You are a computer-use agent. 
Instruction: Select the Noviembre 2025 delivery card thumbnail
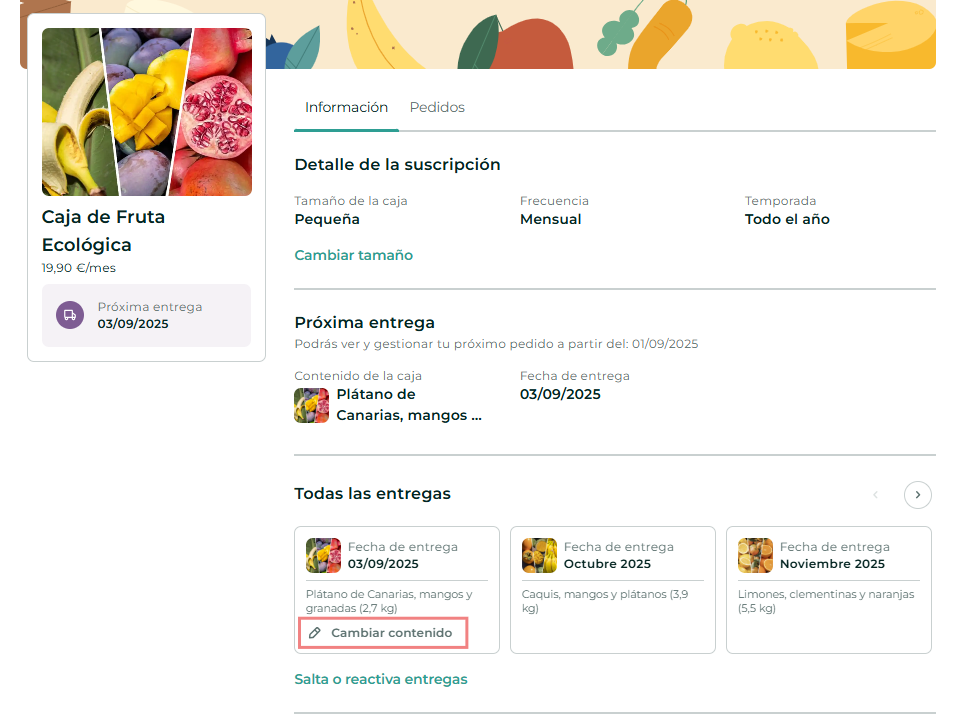755,555
